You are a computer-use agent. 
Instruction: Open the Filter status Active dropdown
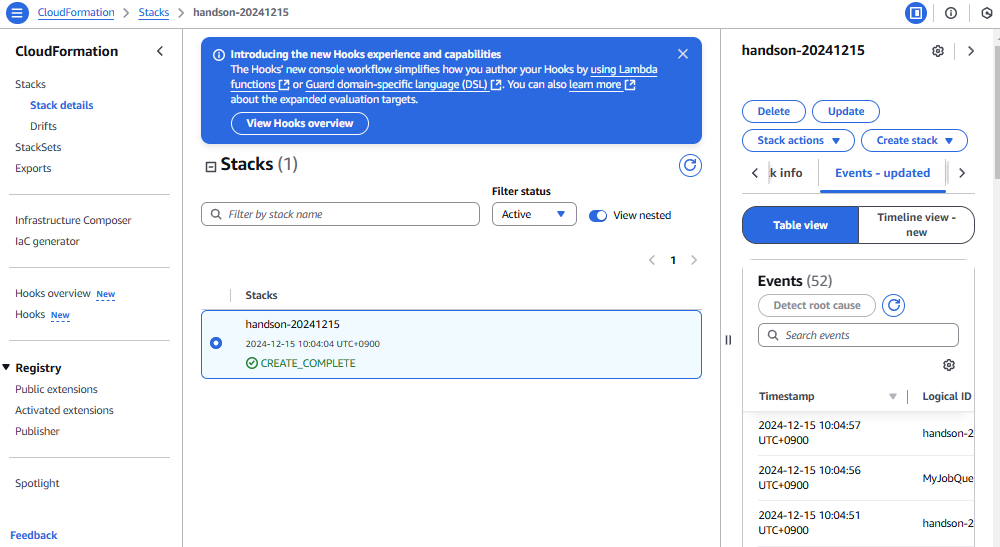click(x=534, y=214)
